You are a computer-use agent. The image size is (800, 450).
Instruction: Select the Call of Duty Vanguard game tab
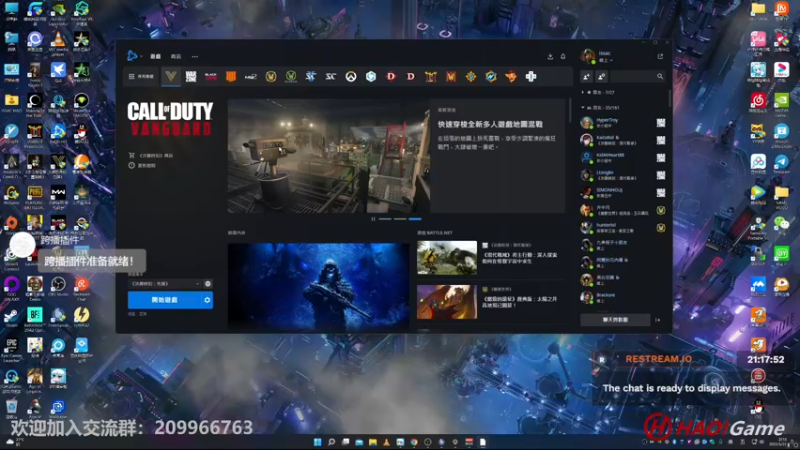click(171, 77)
